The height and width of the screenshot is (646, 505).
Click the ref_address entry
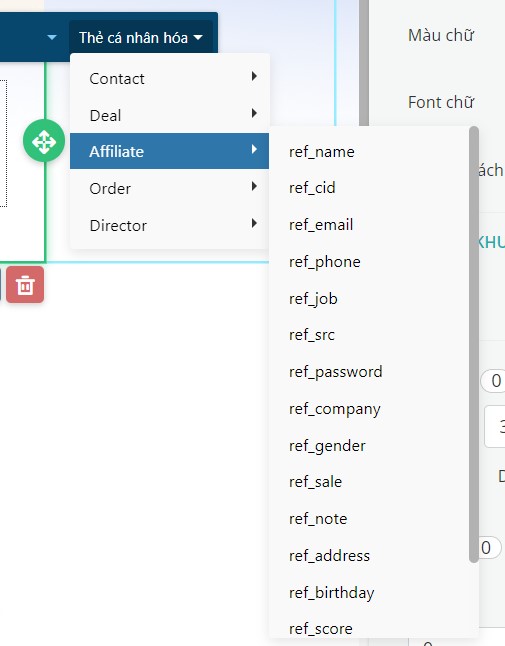point(329,556)
